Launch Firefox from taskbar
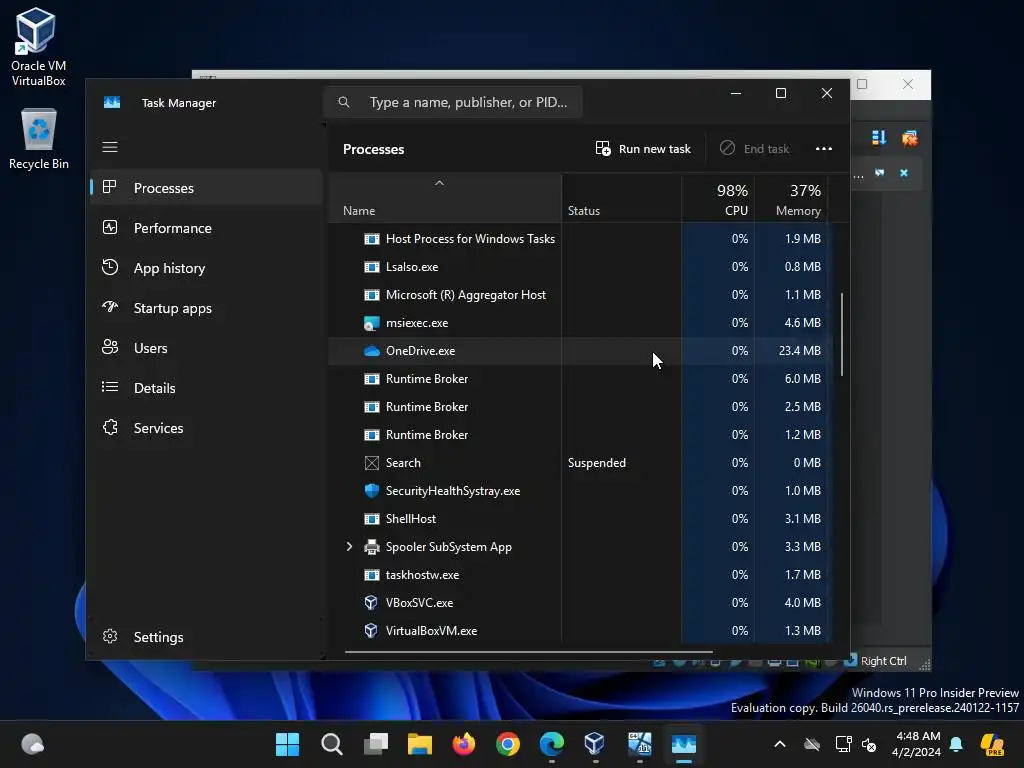Screen dimensions: 1024x768 464,744
